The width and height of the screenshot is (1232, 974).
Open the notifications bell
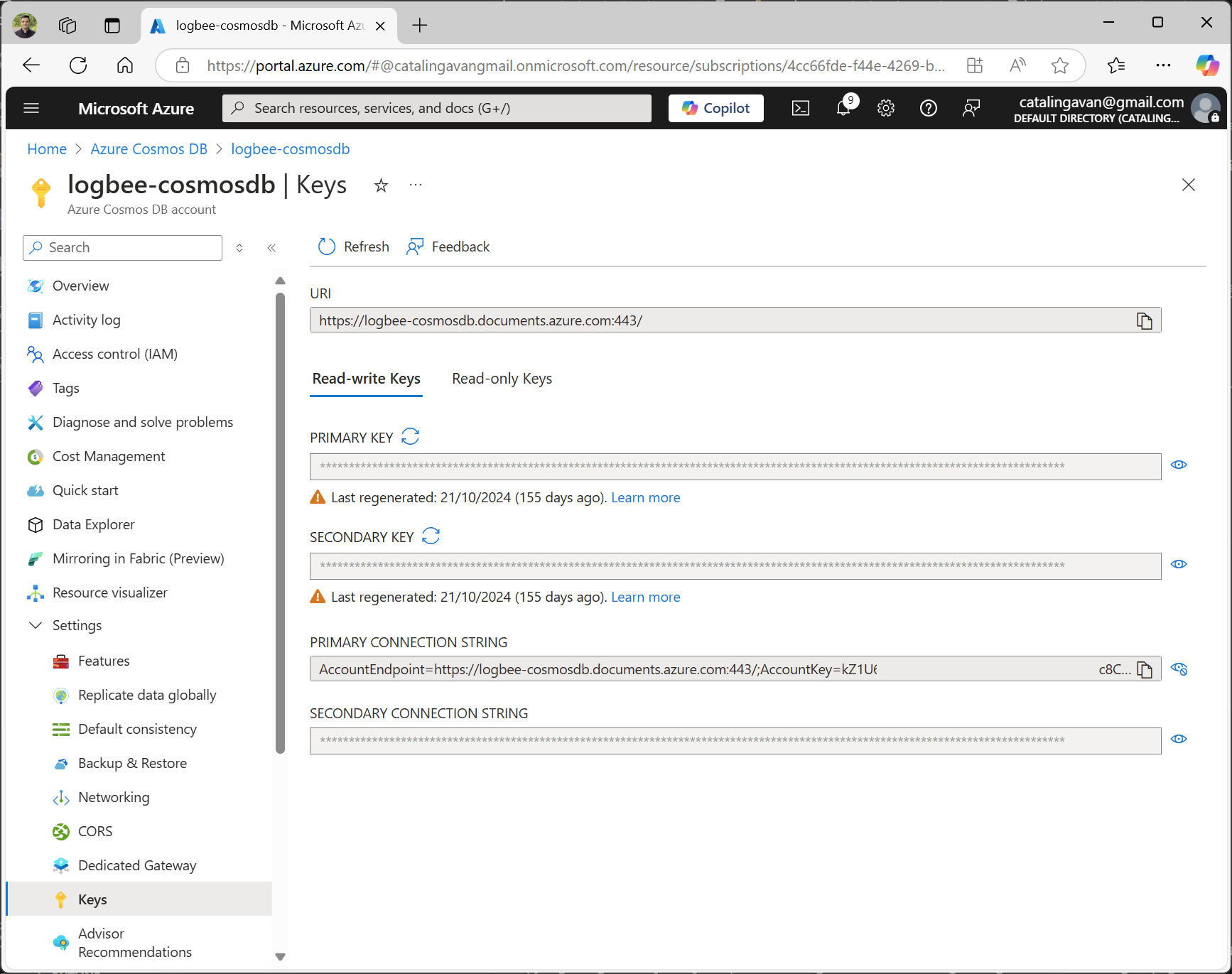coord(843,108)
